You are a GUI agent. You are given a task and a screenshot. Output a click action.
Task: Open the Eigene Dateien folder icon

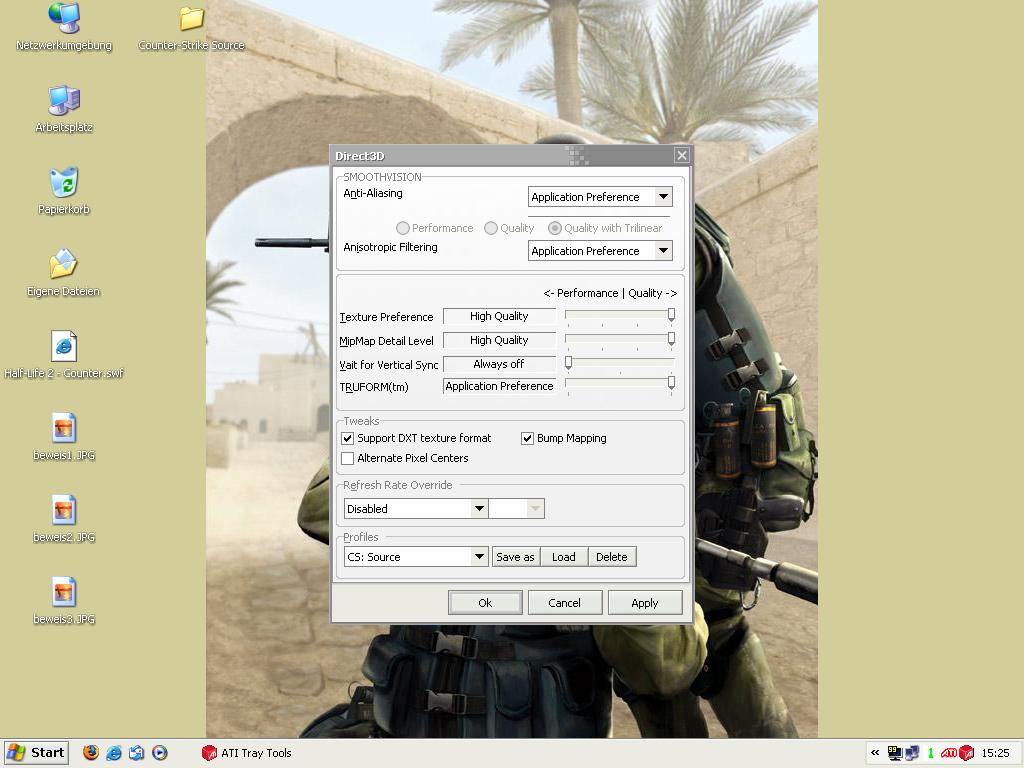(63, 273)
